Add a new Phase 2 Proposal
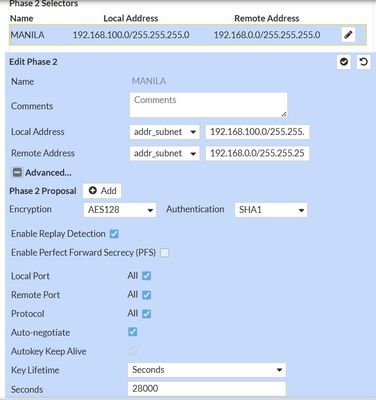 (x=102, y=191)
